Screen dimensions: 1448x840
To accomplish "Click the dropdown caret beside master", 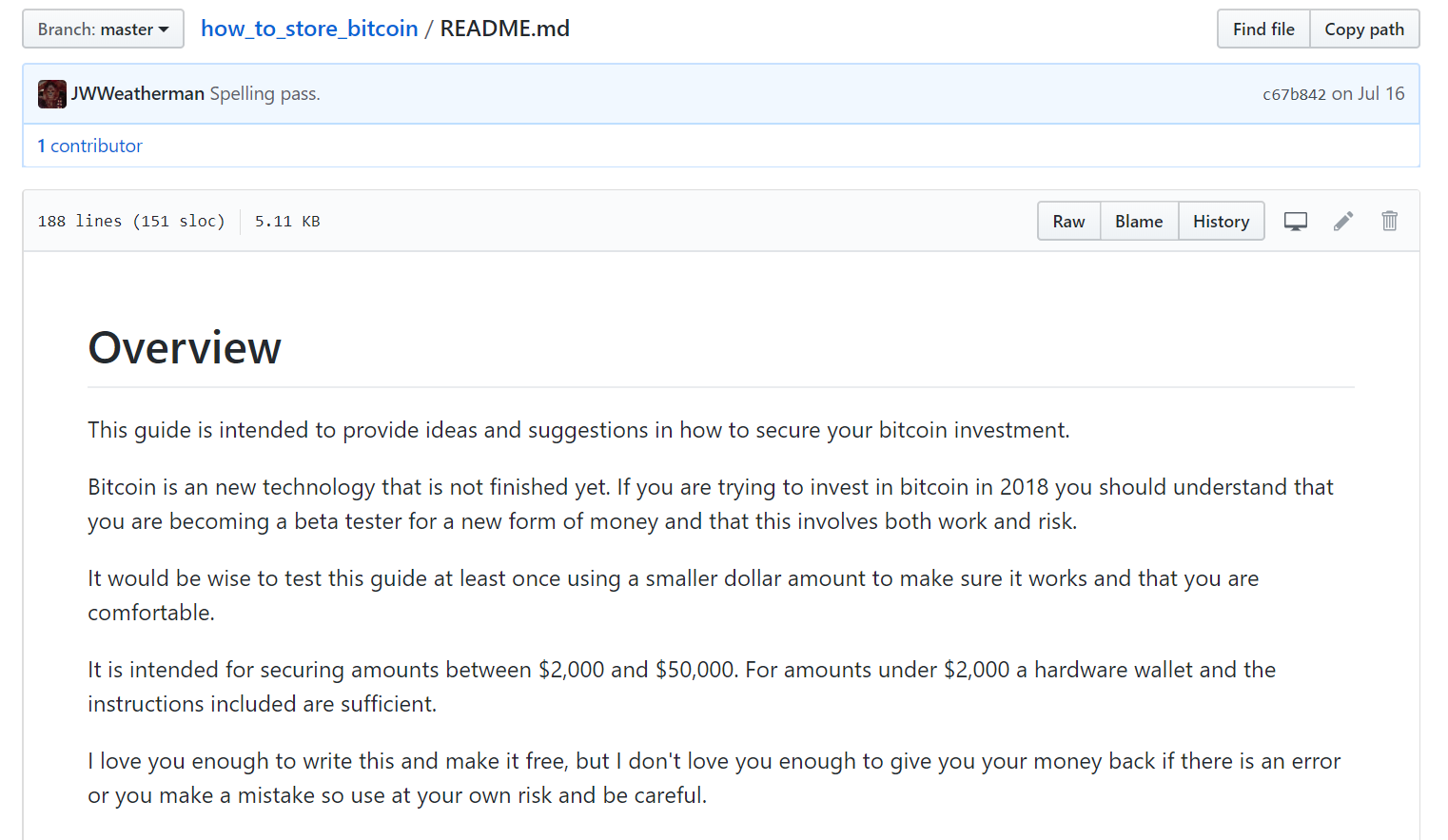I will [x=164, y=30].
